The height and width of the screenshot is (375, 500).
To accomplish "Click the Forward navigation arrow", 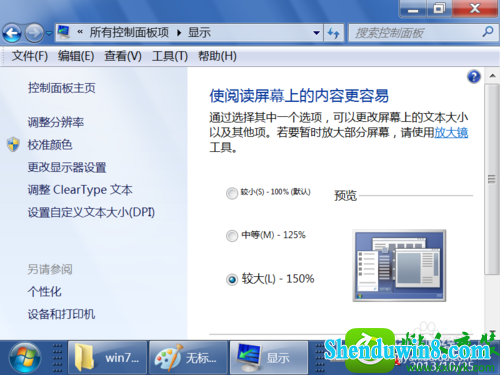I will click(x=34, y=33).
